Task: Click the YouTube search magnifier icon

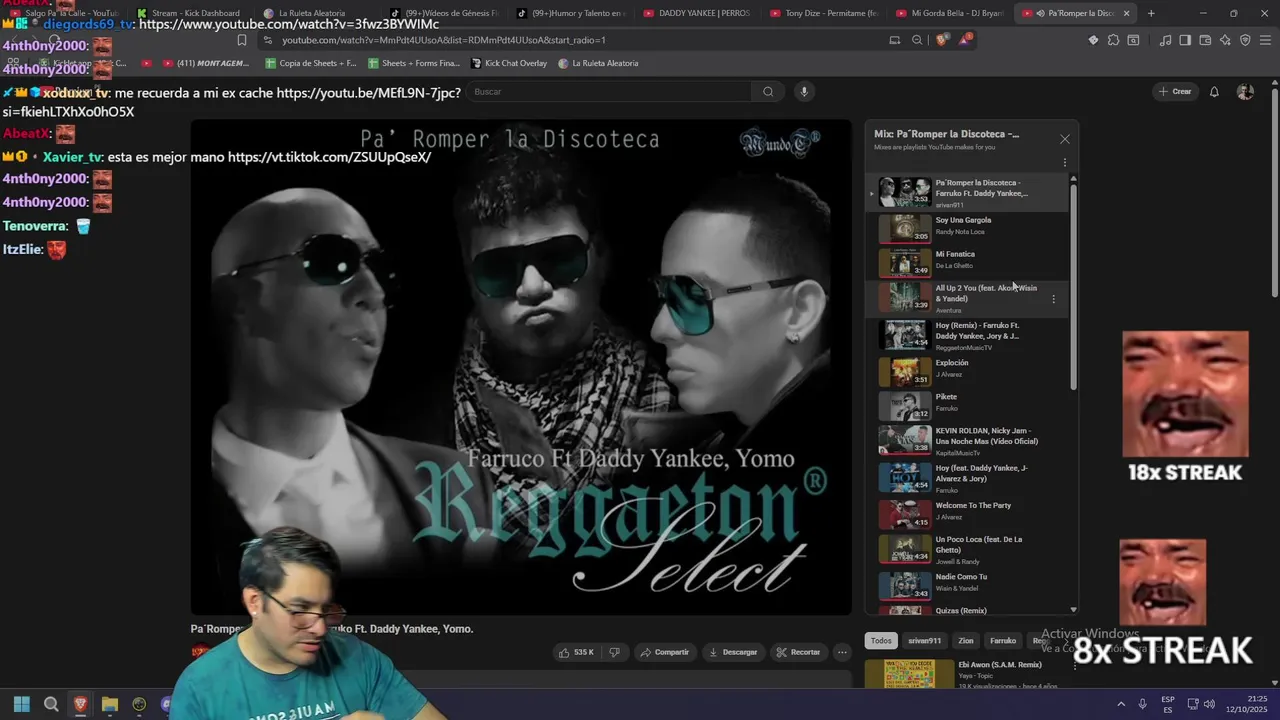Action: point(768,92)
